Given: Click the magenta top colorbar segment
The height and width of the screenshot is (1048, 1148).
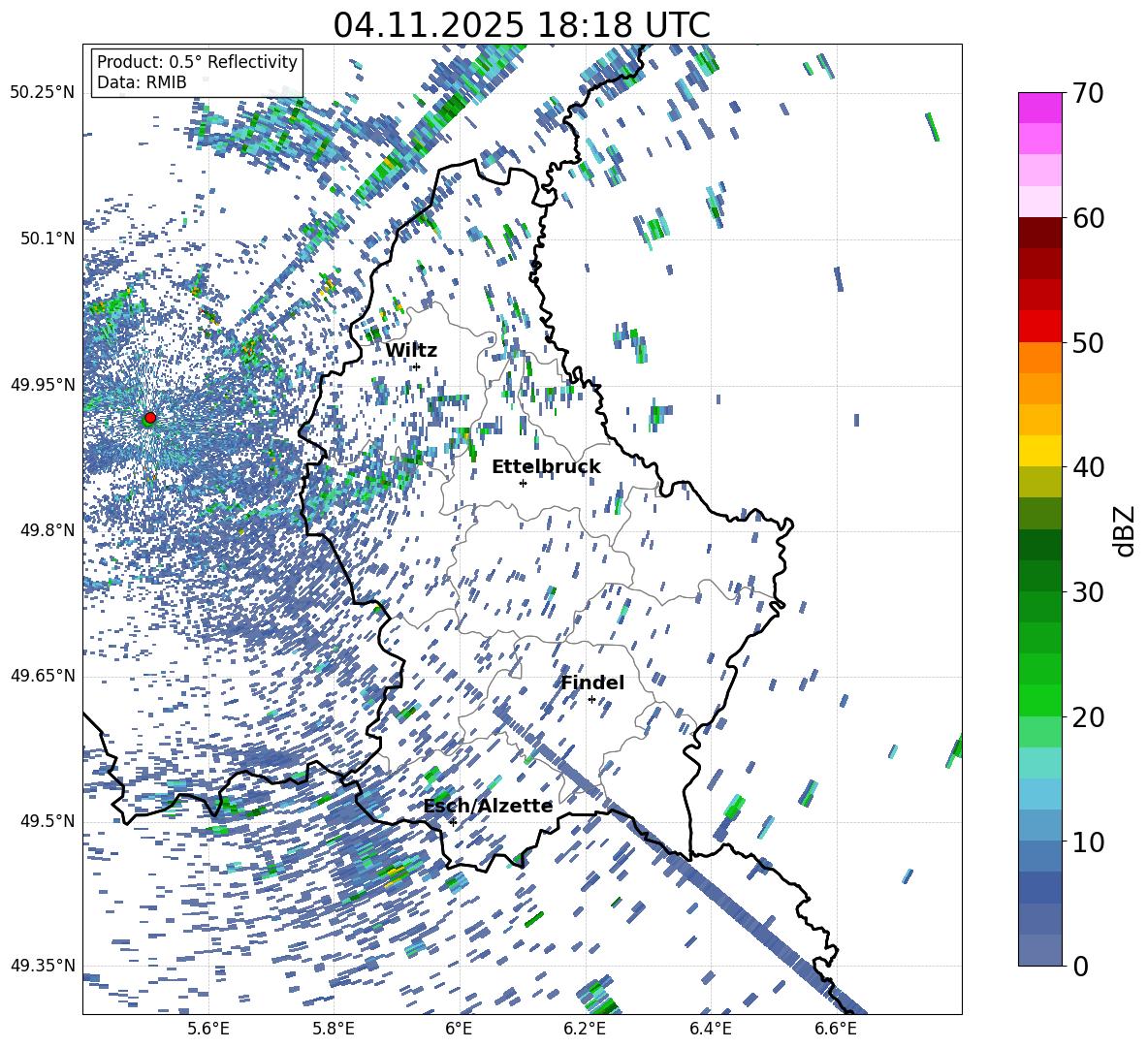Looking at the screenshot, I should click(1040, 108).
